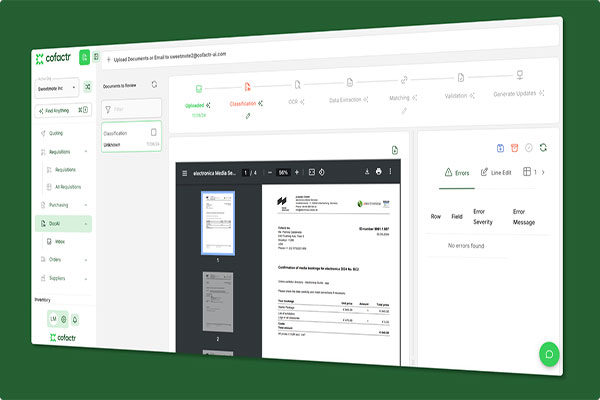Image resolution: width=600 pixels, height=400 pixels.
Task: Click the fit-to-page icon in the PDF toolbar
Action: tap(312, 172)
